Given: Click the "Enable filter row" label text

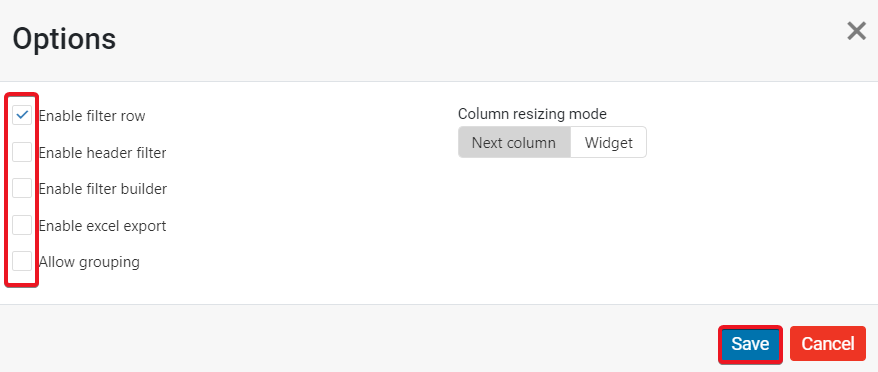Looking at the screenshot, I should (x=92, y=116).
